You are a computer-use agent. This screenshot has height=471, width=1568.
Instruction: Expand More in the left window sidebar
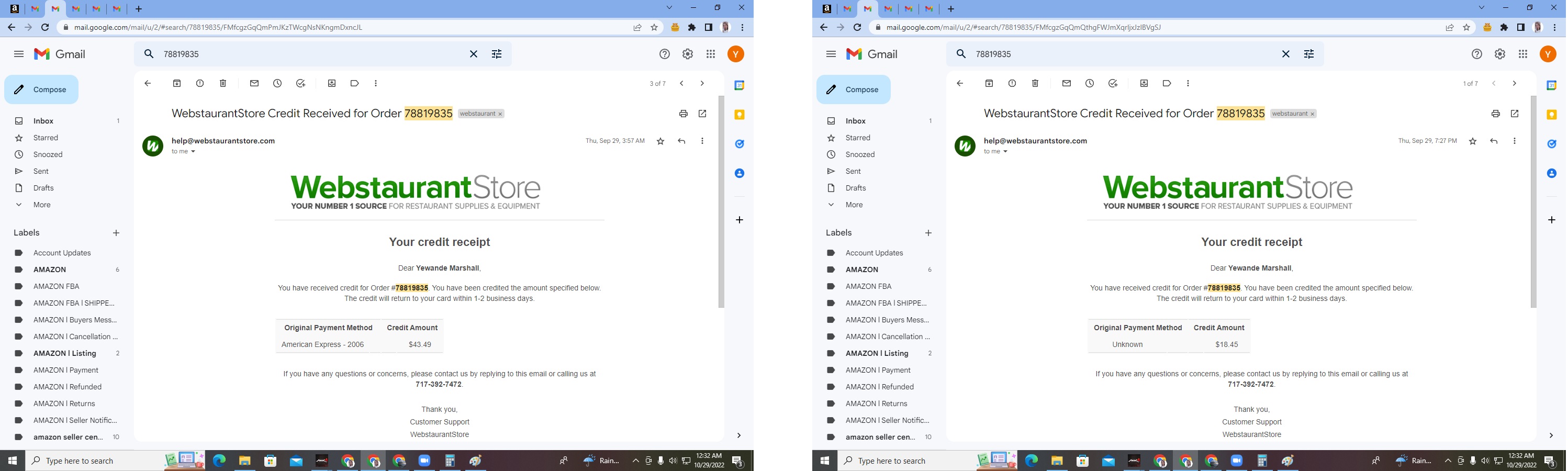(42, 205)
